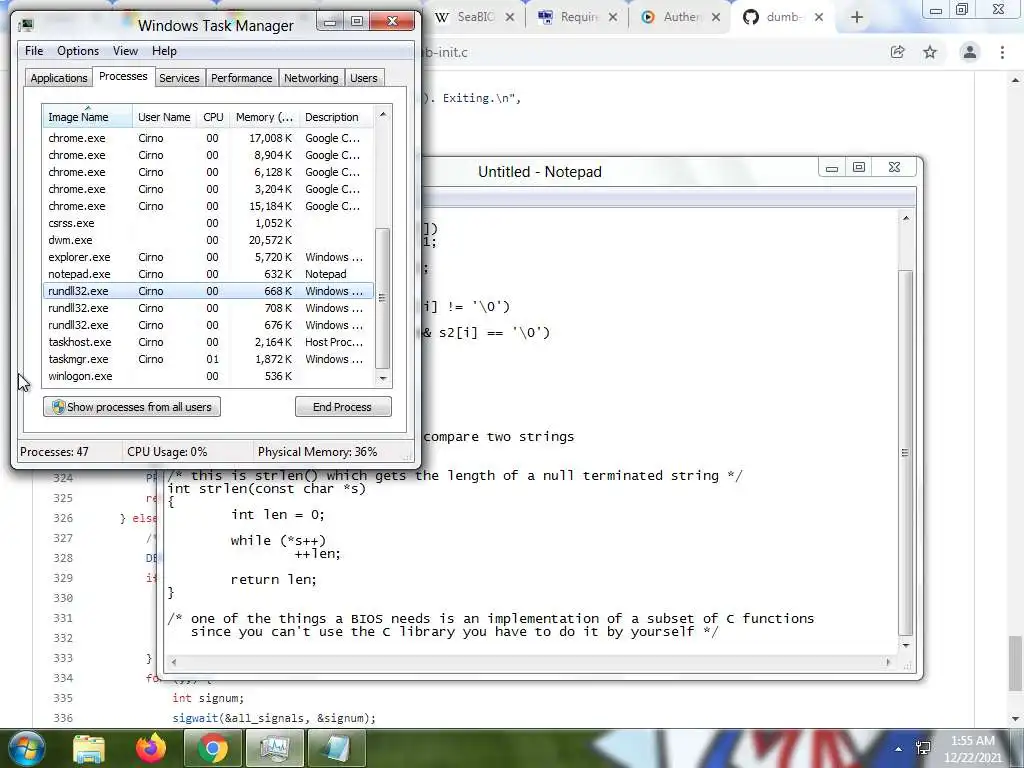Screen dimensions: 1024x768
Task: Click the taskbar clock 1:55 AM
Action: [972, 749]
